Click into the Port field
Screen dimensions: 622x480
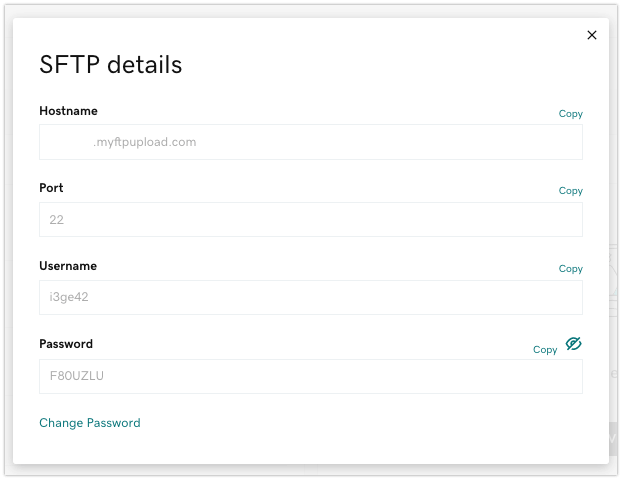pyautogui.click(x=310, y=220)
